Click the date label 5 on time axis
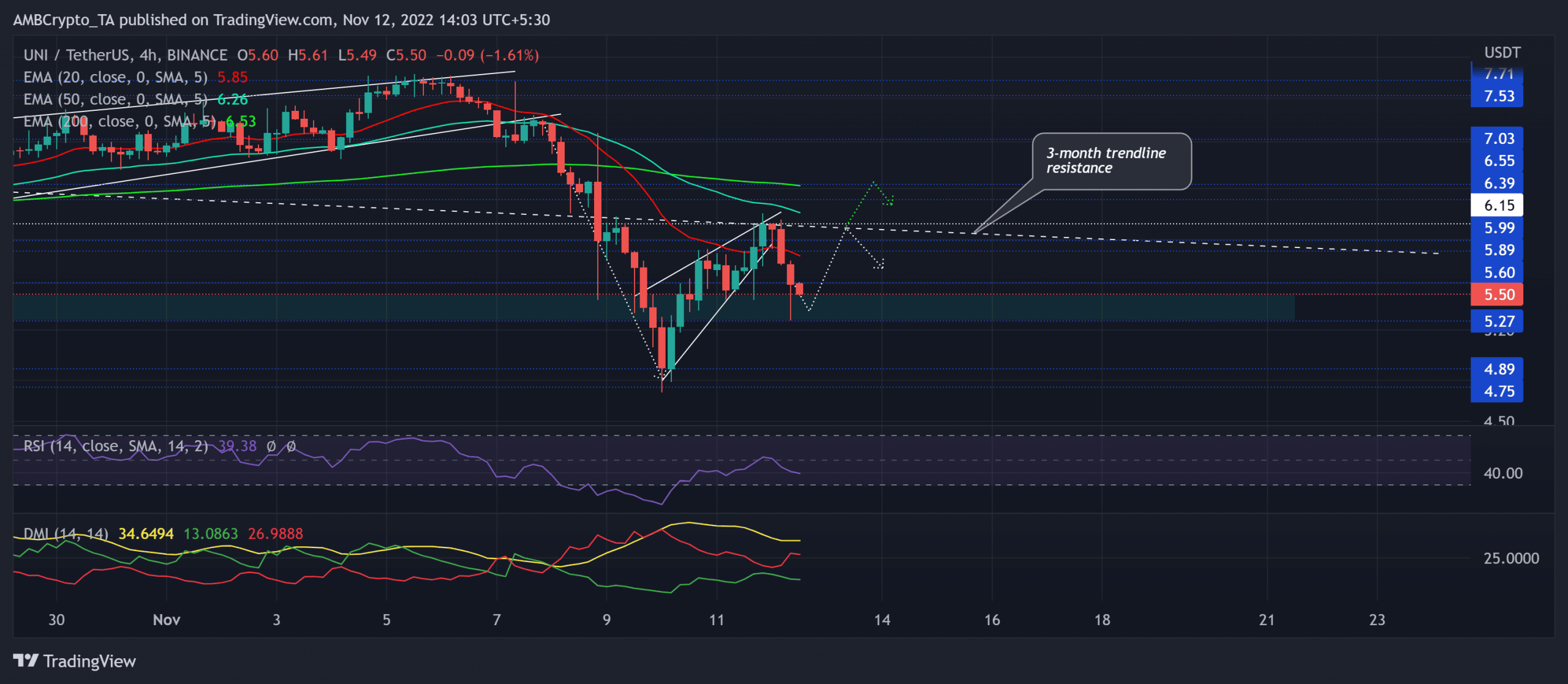1568x684 pixels. [386, 620]
